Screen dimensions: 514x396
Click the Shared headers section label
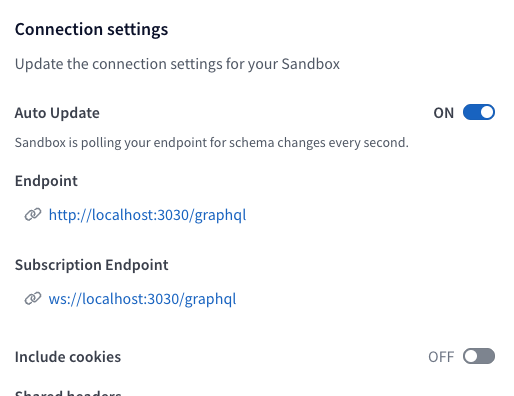[68, 393]
